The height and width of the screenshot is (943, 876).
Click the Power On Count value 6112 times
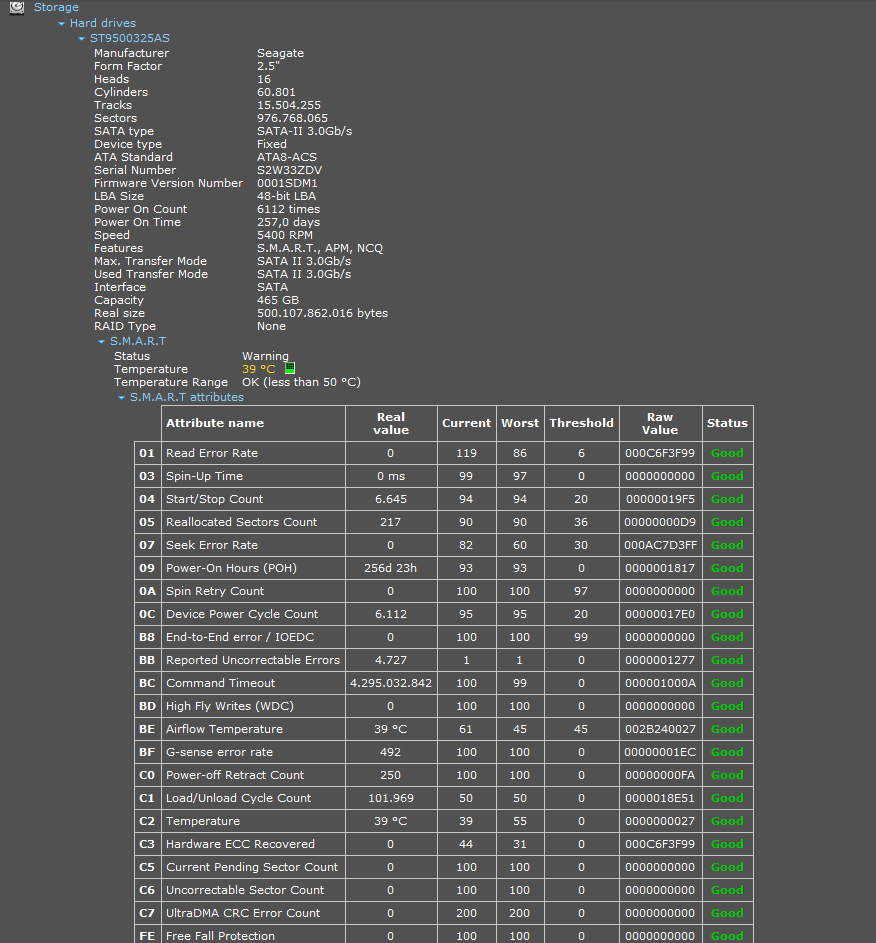point(289,209)
